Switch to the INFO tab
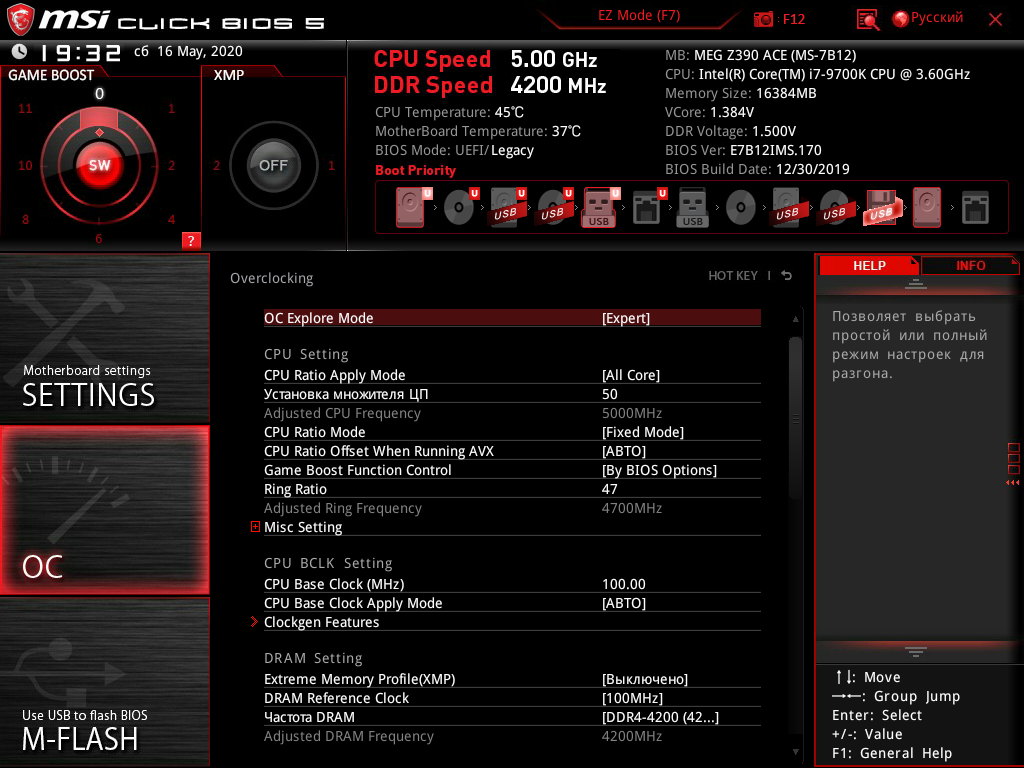 pos(970,265)
